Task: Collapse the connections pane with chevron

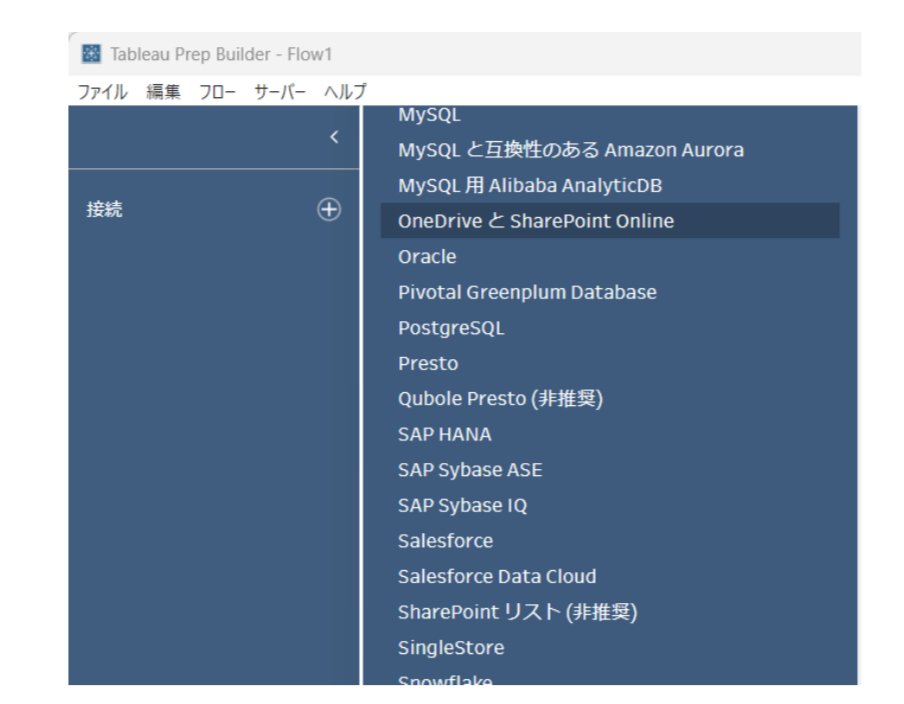Action: (x=334, y=137)
